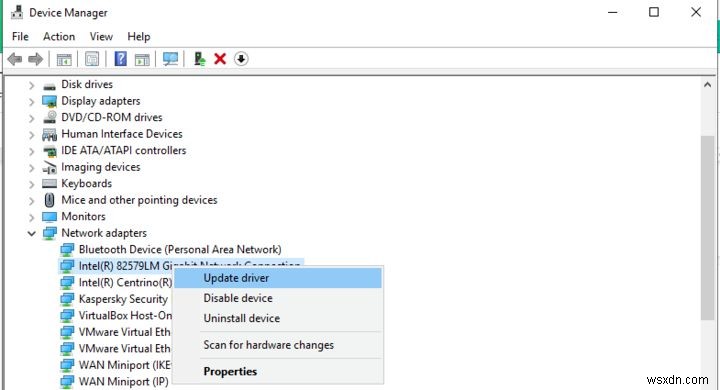720x390 pixels.
Task: Select the Keyboards label
Action: click(86, 184)
